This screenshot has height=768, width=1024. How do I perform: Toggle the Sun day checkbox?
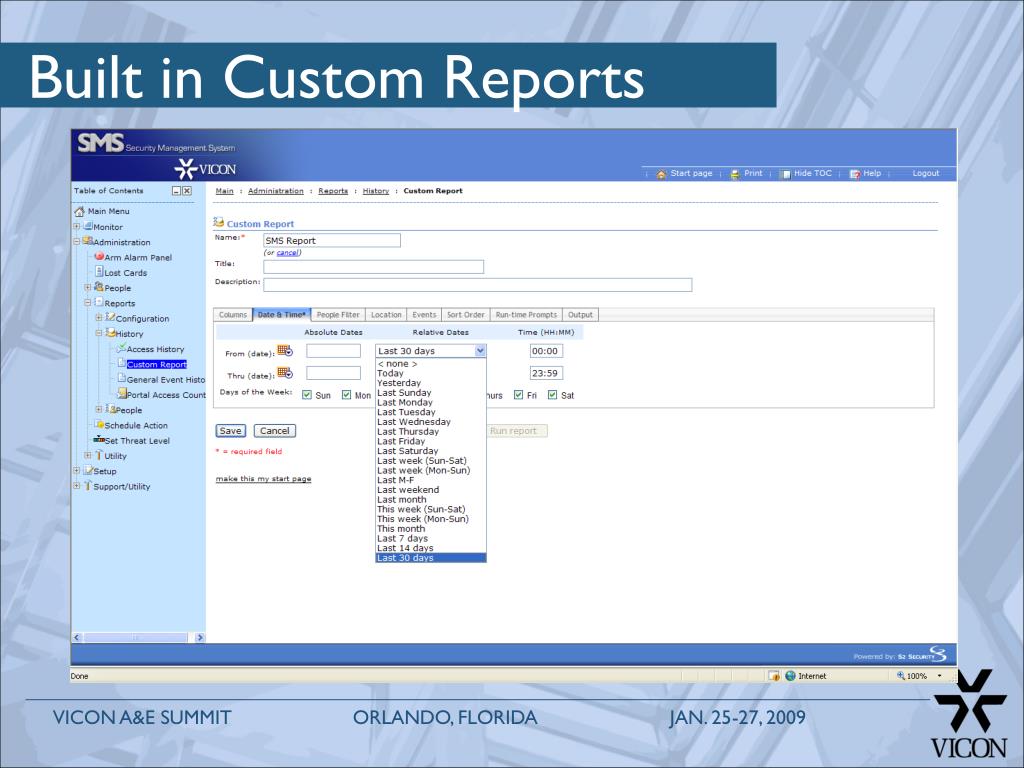tap(307, 395)
